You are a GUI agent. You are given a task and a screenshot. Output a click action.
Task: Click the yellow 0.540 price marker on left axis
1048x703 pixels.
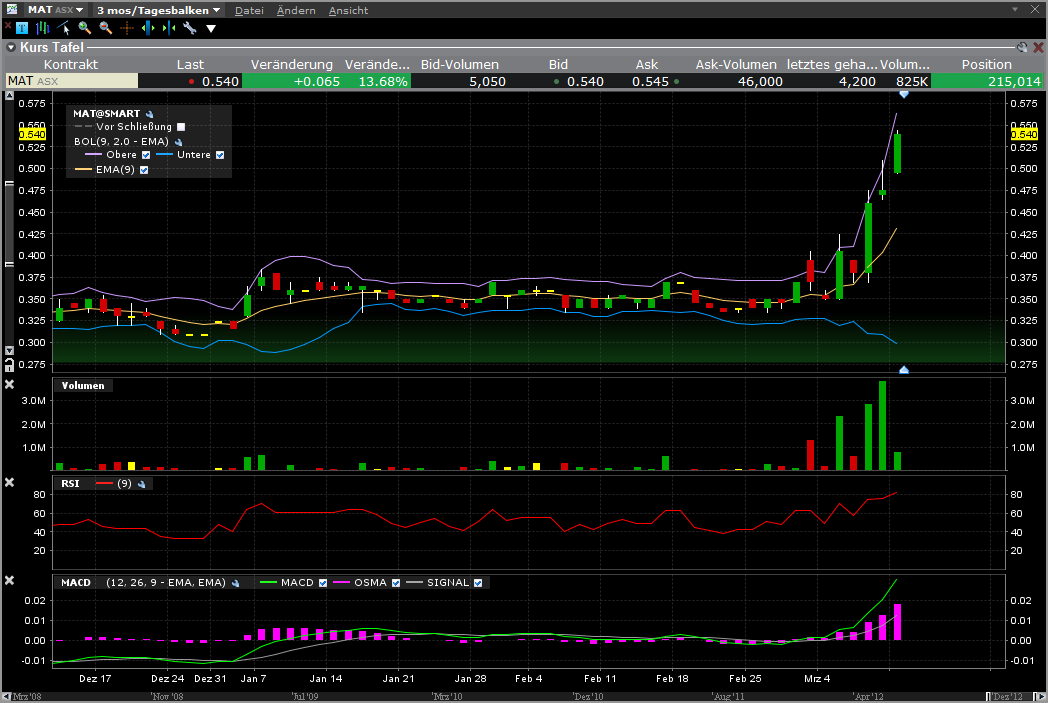(31, 134)
